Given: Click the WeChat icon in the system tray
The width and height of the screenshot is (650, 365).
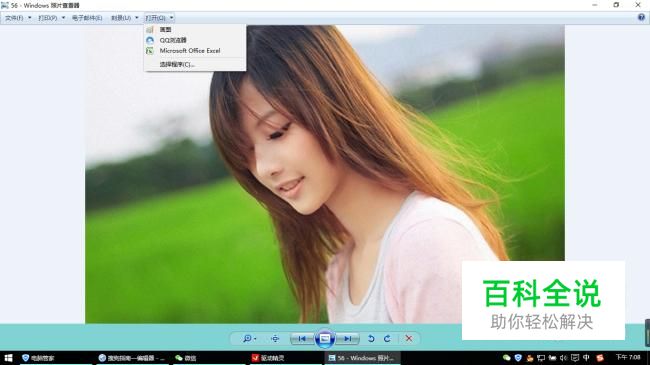Looking at the screenshot, I should tap(507, 358).
